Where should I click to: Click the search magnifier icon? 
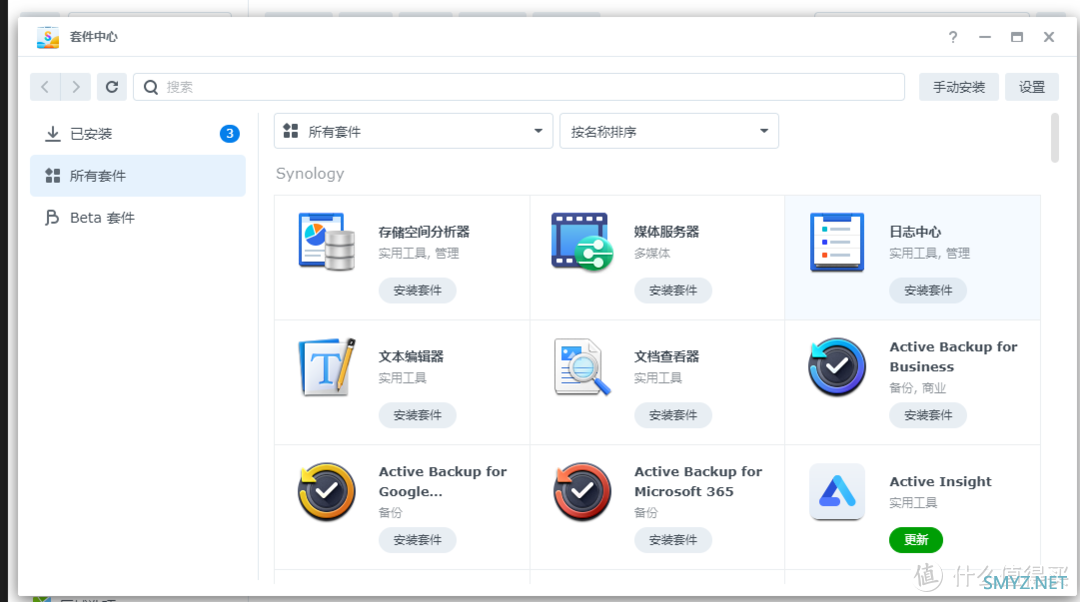point(151,87)
